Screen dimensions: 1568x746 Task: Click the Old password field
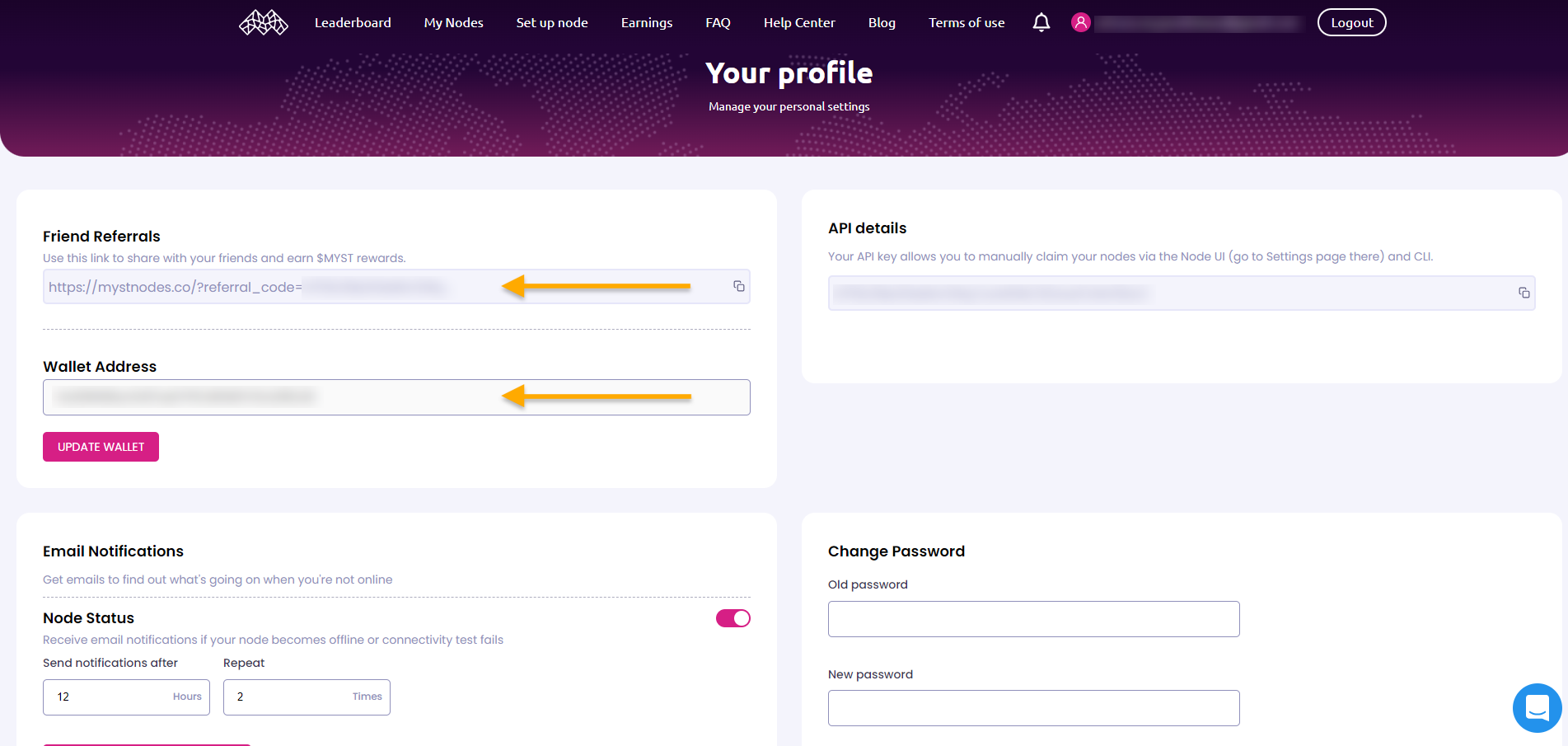(1034, 619)
